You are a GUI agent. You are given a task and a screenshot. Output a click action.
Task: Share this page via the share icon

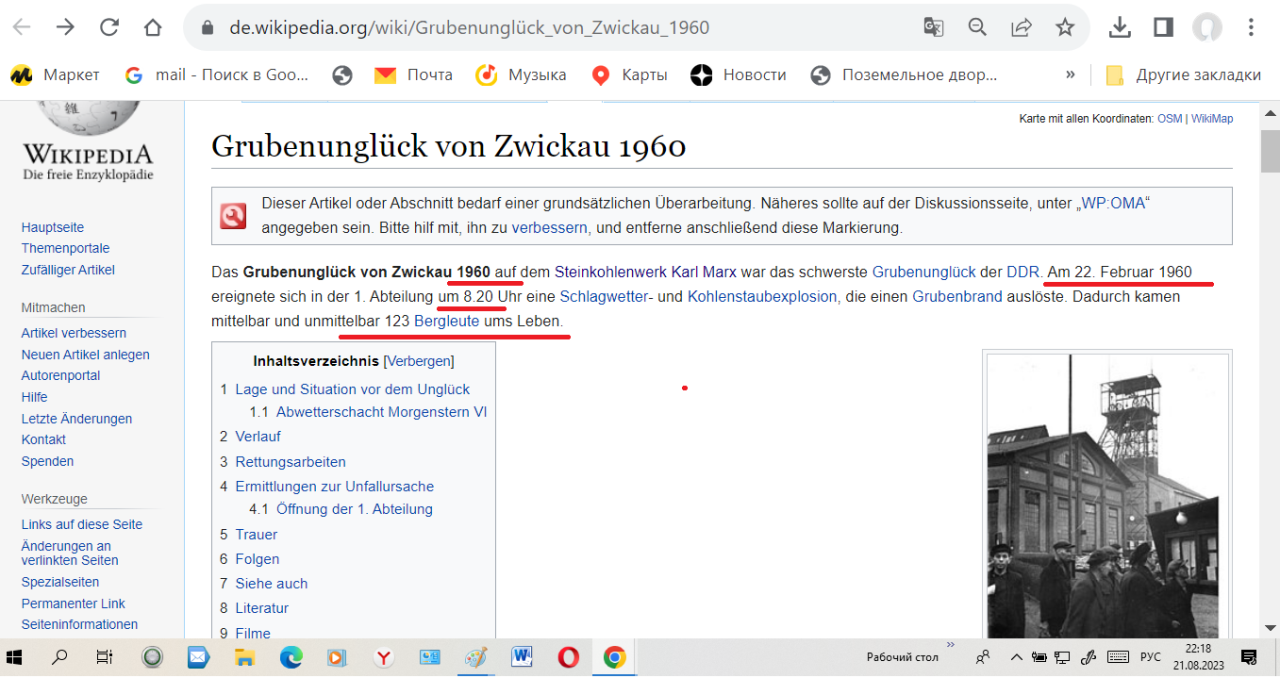point(1022,27)
